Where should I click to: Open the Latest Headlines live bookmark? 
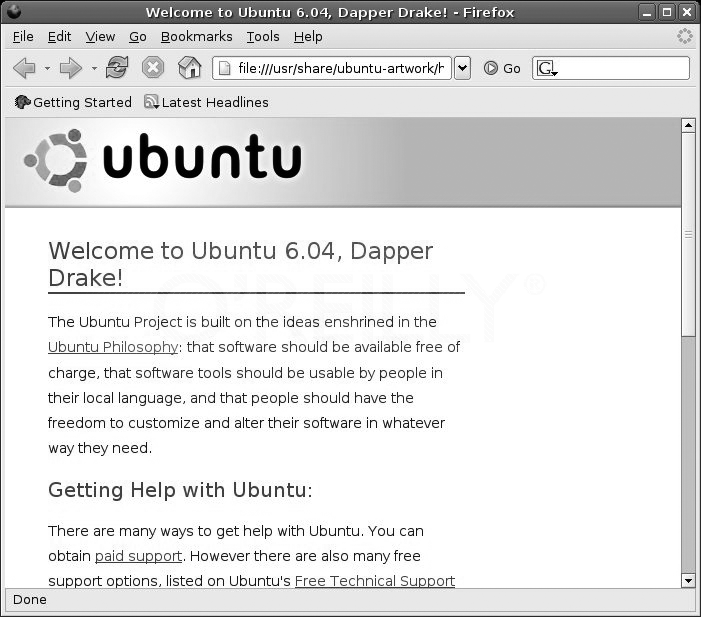pyautogui.click(x=206, y=102)
